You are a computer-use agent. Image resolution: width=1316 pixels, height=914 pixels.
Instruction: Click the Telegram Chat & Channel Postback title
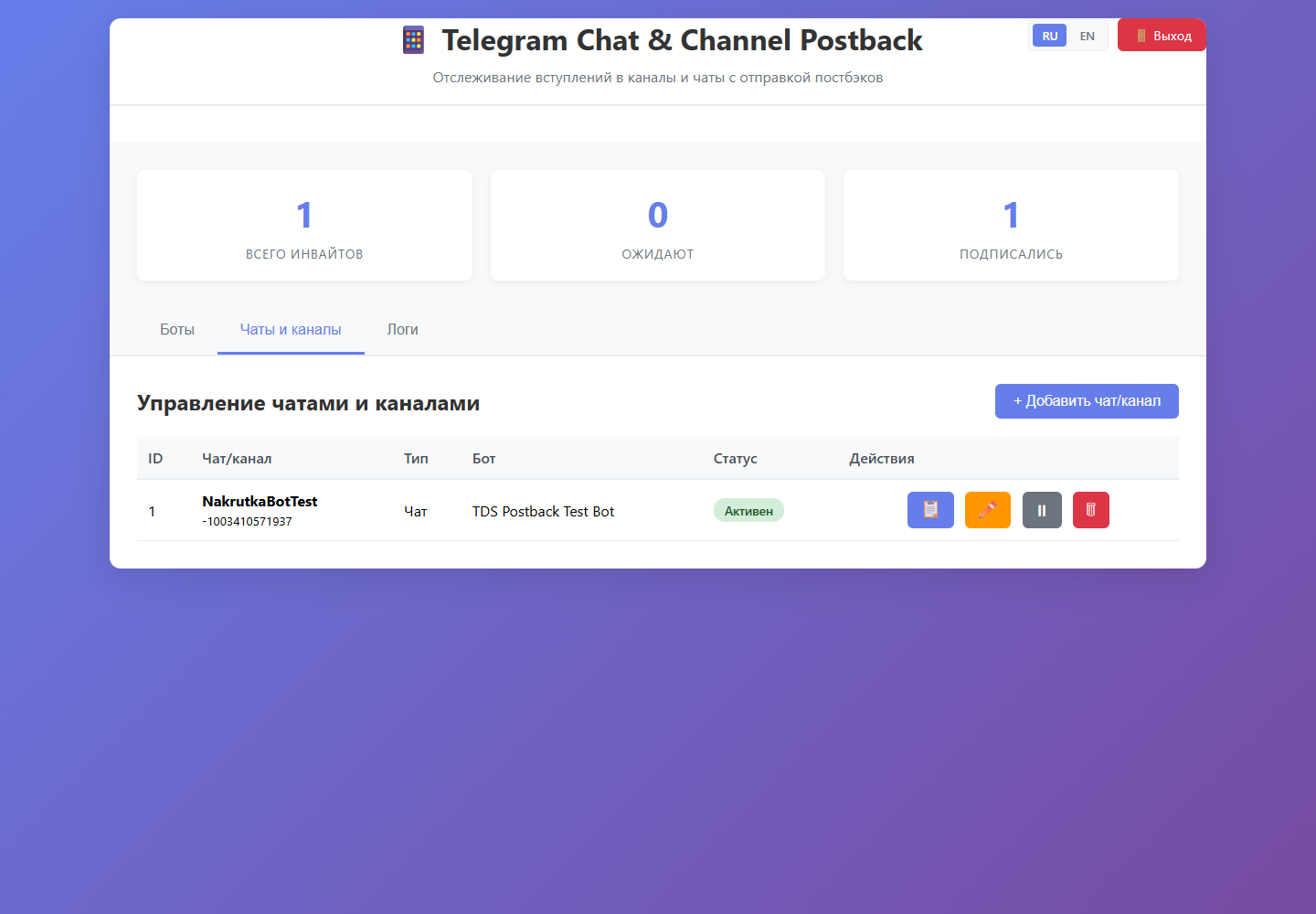(682, 40)
